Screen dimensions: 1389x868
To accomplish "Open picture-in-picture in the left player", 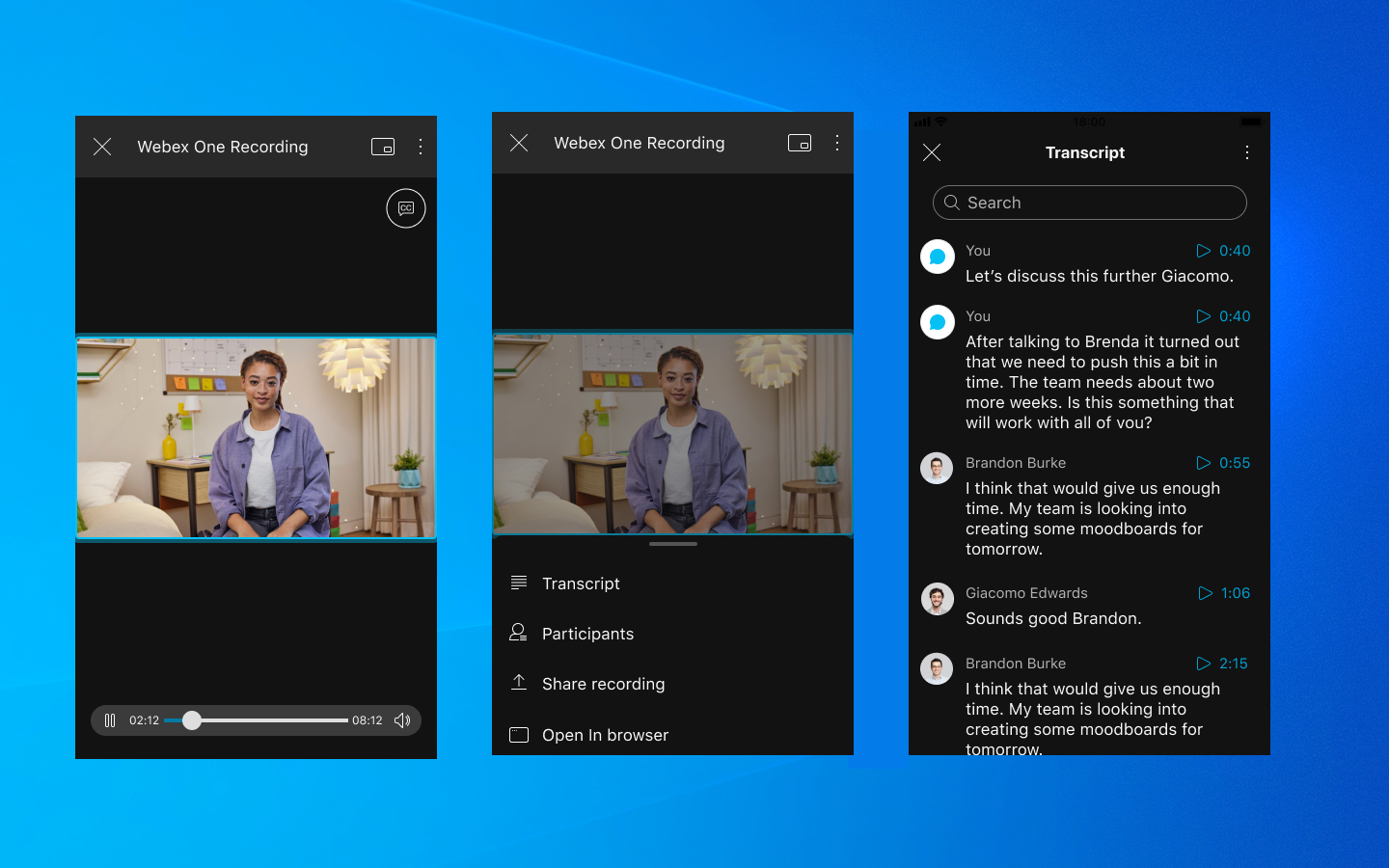I will 383,147.
